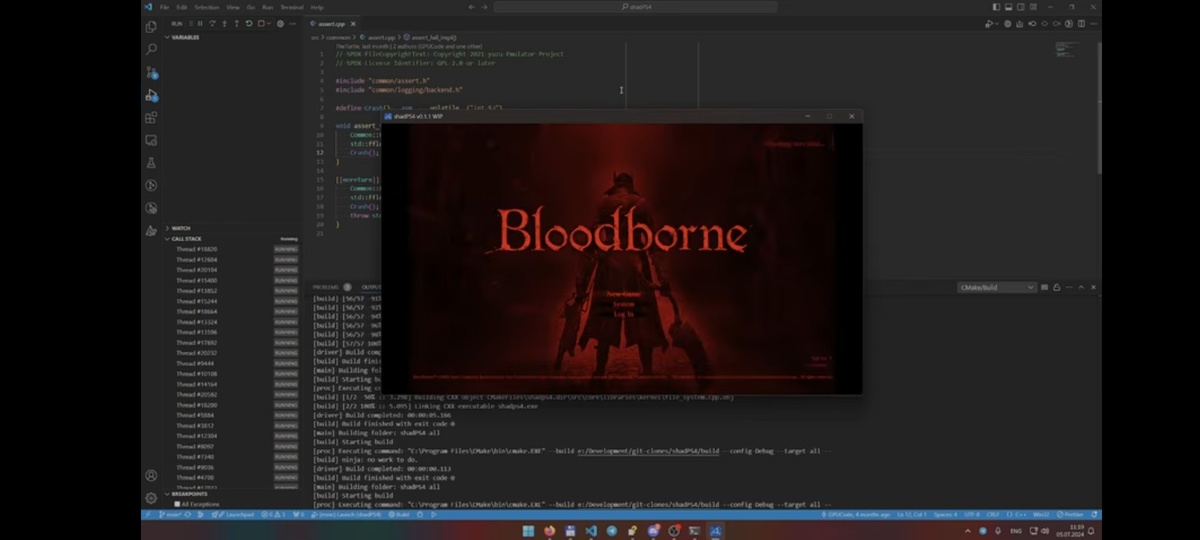Open the Accounts menu in activity bar
The height and width of the screenshot is (540, 1200).
click(151, 476)
